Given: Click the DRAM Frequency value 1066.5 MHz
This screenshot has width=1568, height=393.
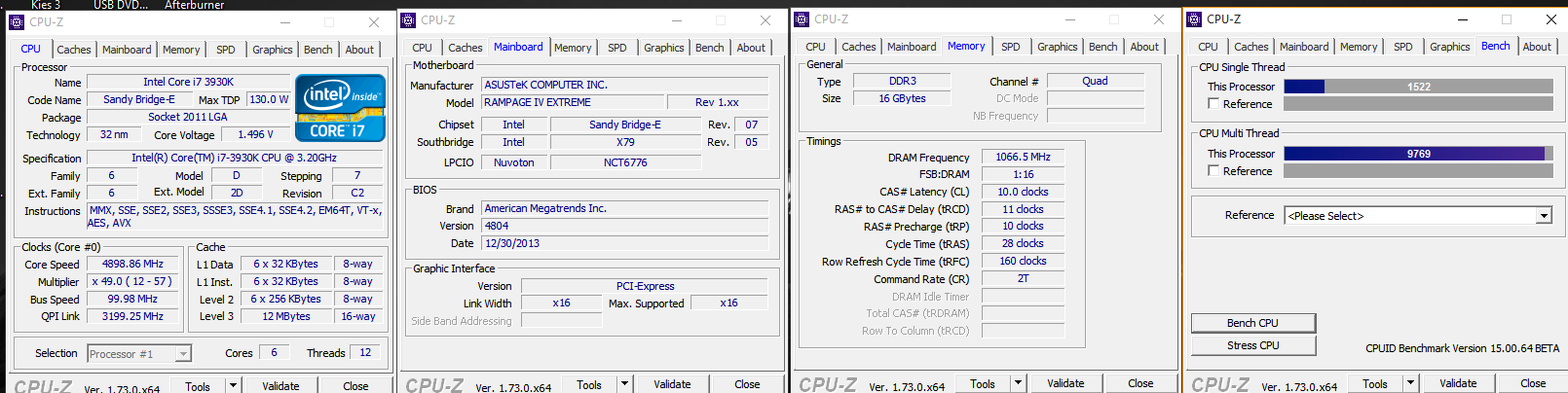Looking at the screenshot, I should [1023, 157].
